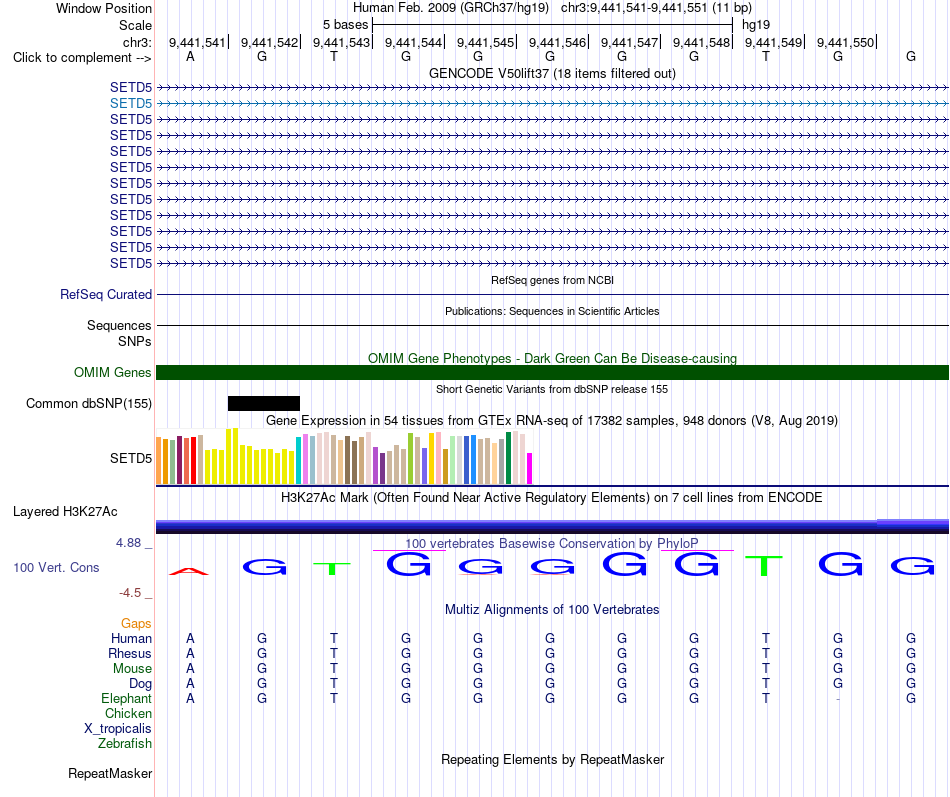Image resolution: width=950 pixels, height=797 pixels.
Task: Select the Rhesus species row label
Action: [x=130, y=653]
